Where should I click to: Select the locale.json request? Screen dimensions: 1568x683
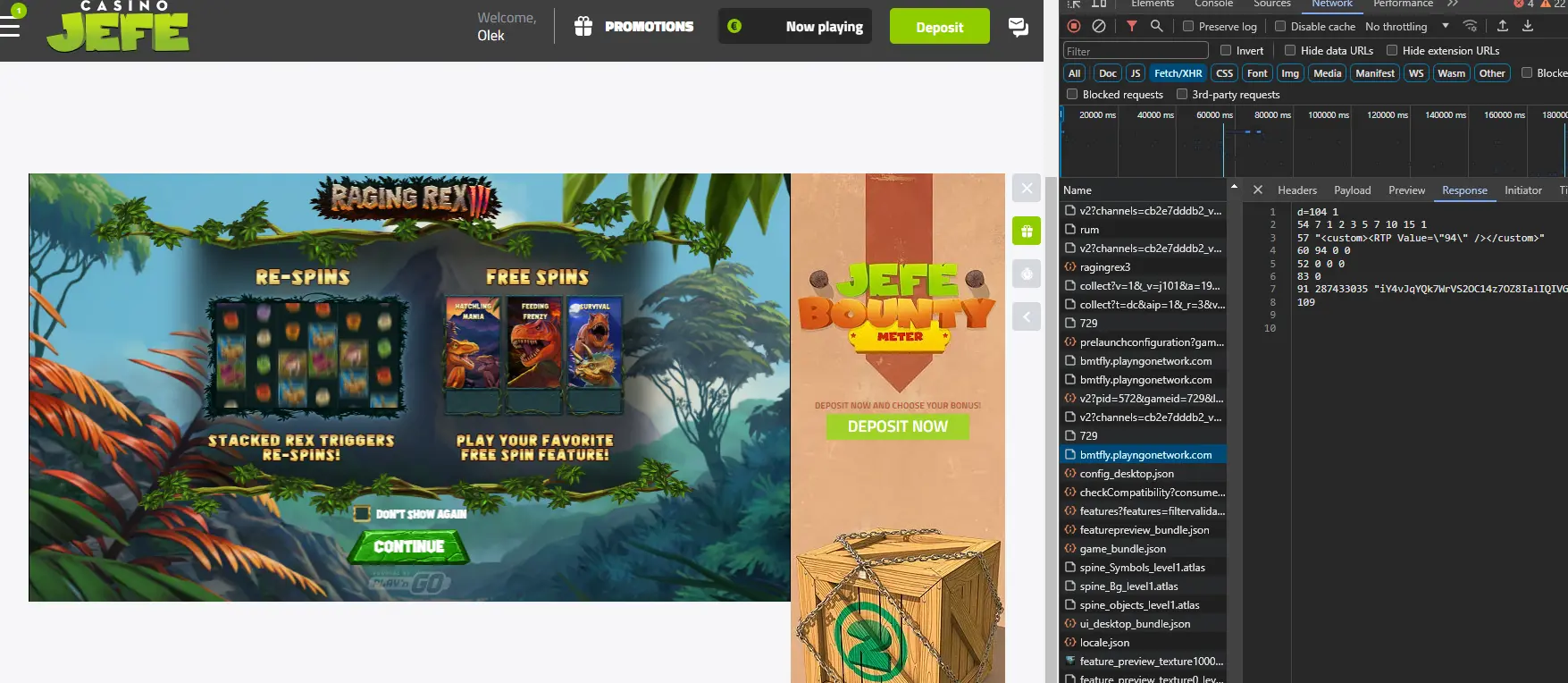pos(1144,642)
